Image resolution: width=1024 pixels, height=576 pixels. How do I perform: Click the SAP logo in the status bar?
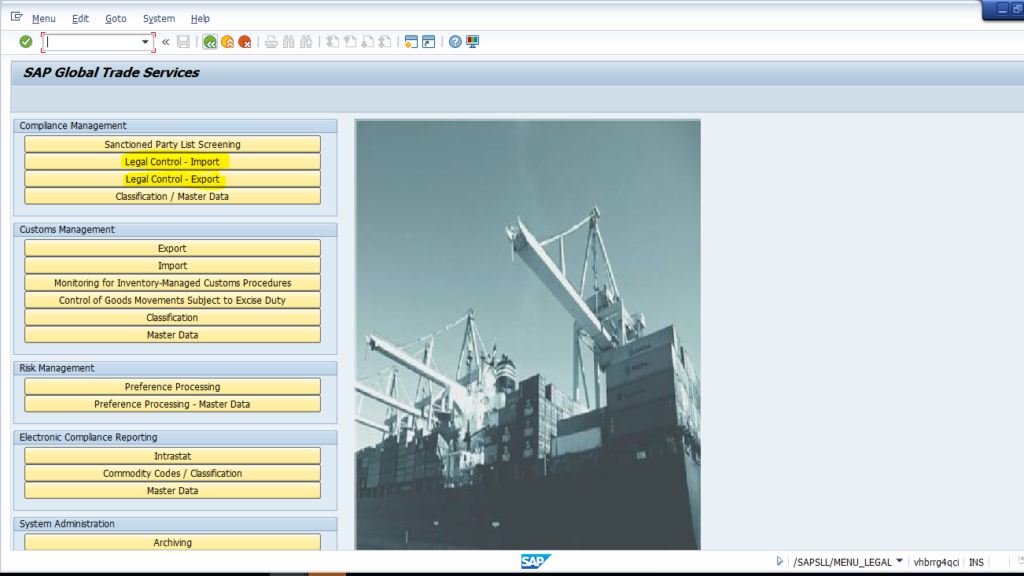(536, 561)
